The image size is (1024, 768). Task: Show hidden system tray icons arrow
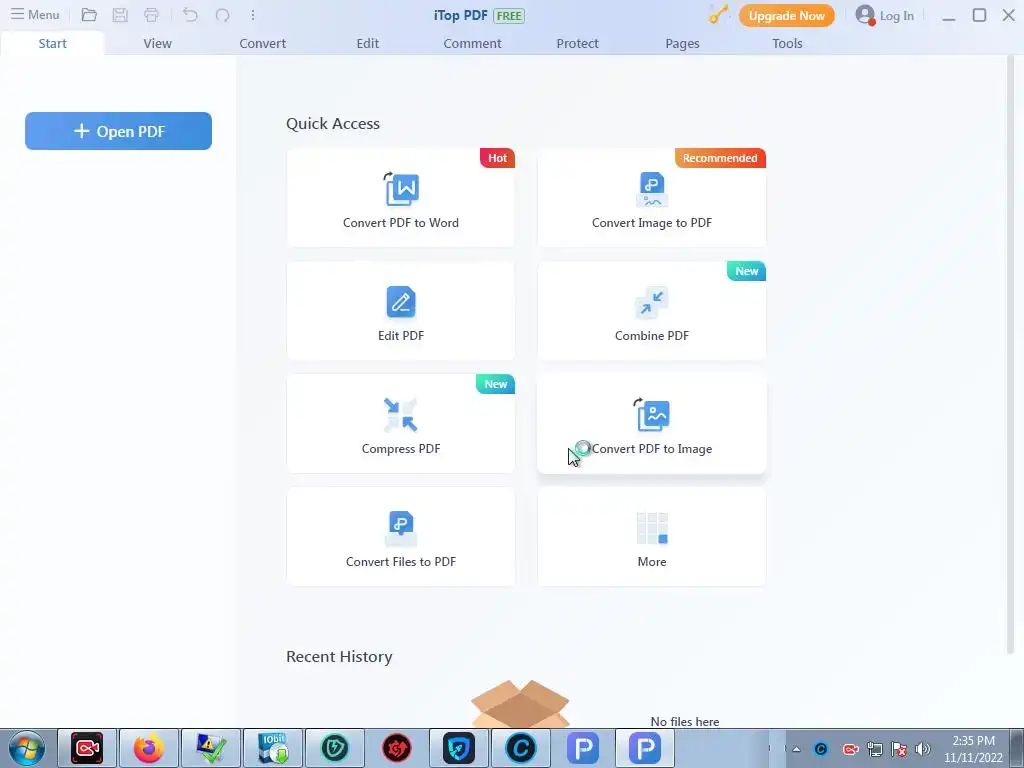tap(796, 749)
